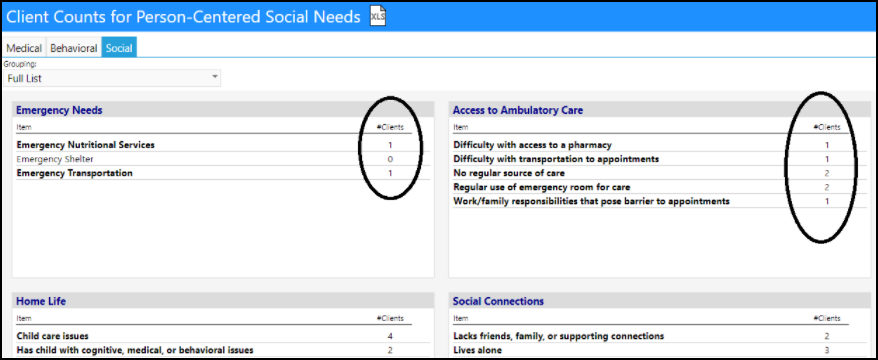
Task: Switch to the Behavioral tab
Action: point(73,48)
